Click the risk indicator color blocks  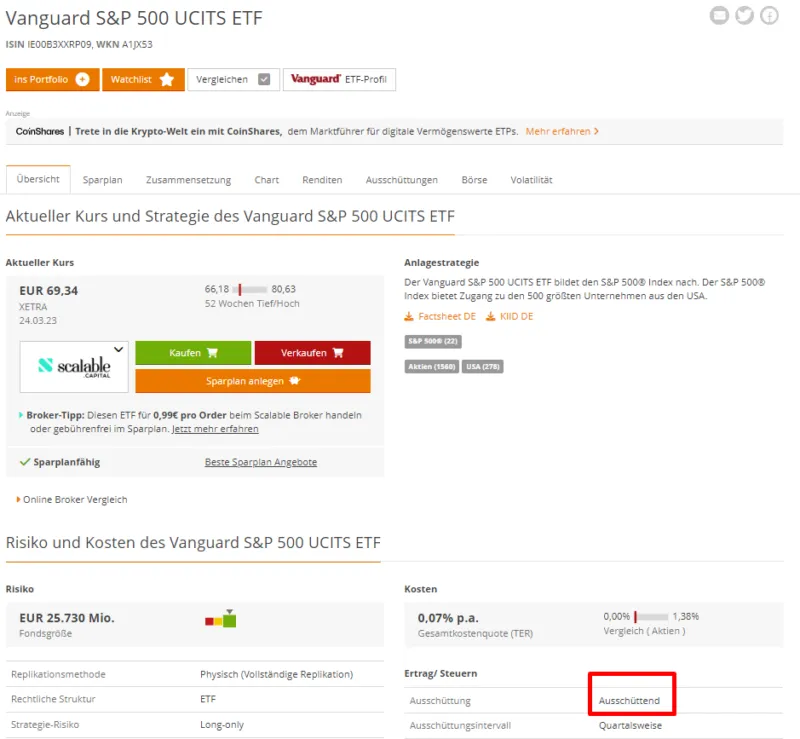click(221, 620)
